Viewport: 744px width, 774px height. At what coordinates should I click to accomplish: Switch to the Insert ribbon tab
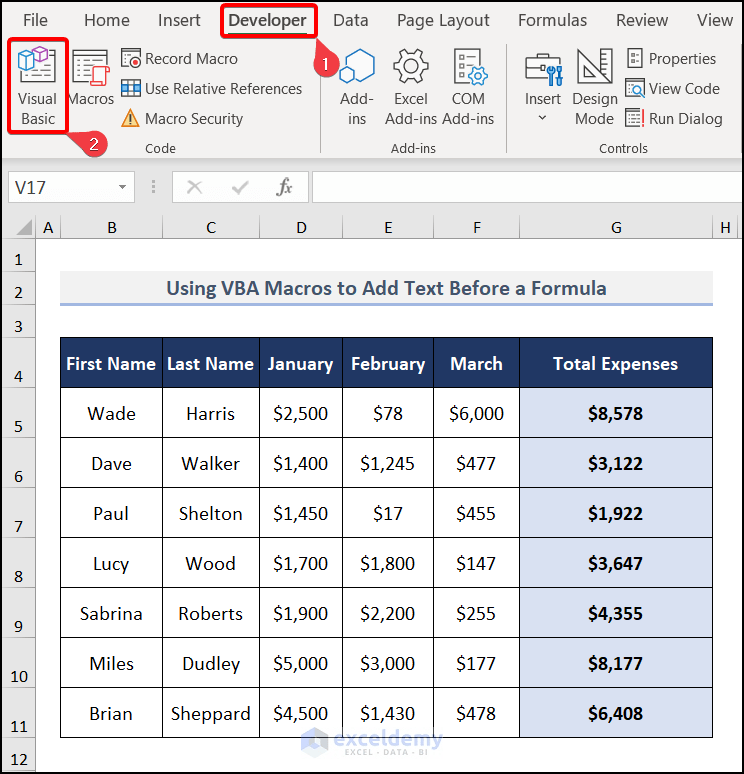coord(179,20)
